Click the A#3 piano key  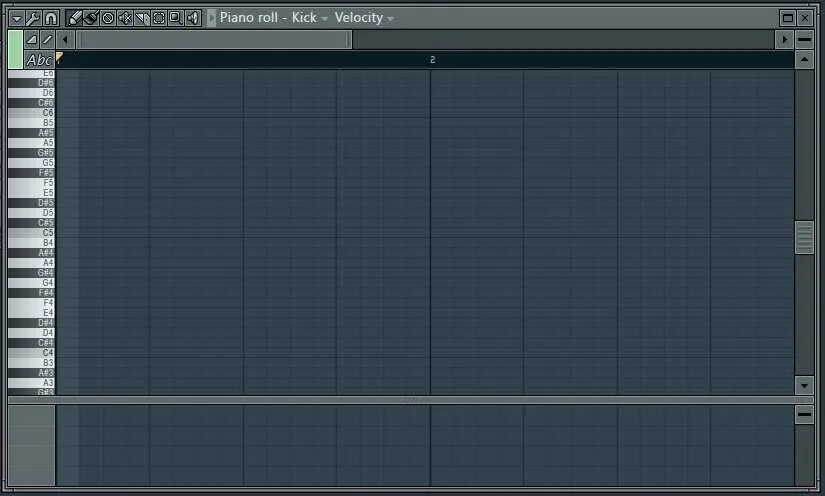point(32,372)
